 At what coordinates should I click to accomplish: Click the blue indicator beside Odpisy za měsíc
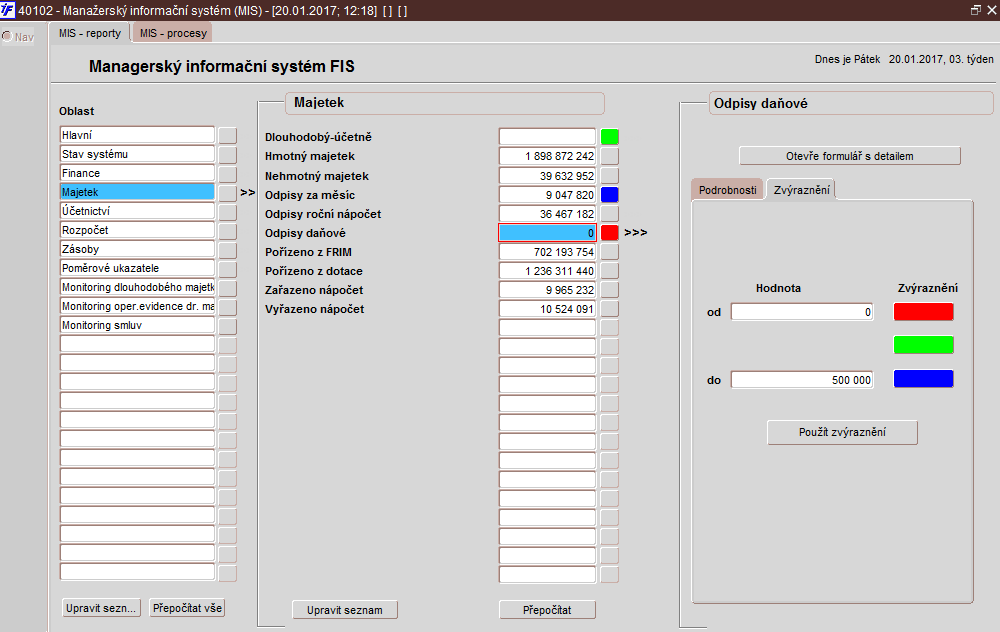click(609, 195)
